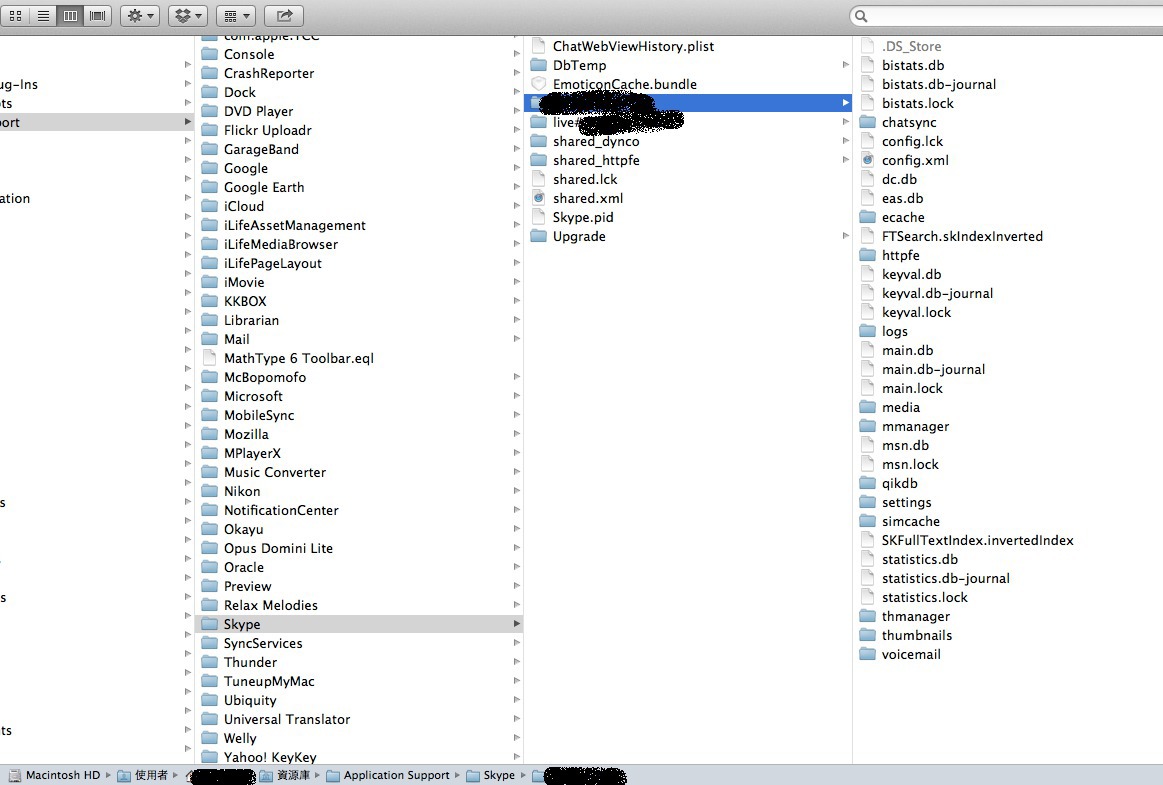Select the DbTemp folder icon
Viewport: 1163px width, 785px height.
click(x=539, y=65)
